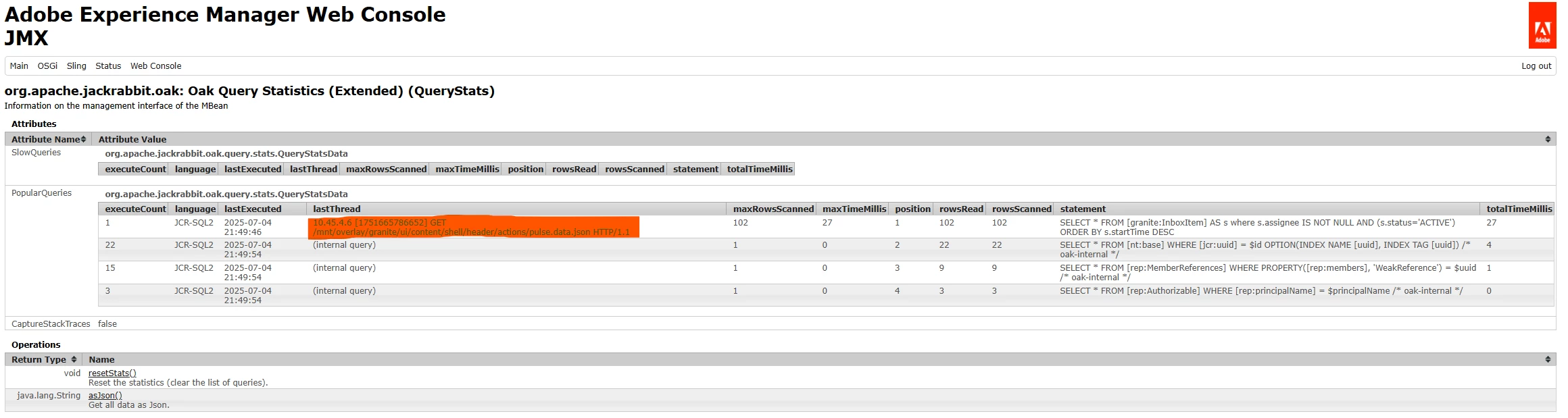
Task: Click SlowQueries attribute name
Action: pos(36,153)
